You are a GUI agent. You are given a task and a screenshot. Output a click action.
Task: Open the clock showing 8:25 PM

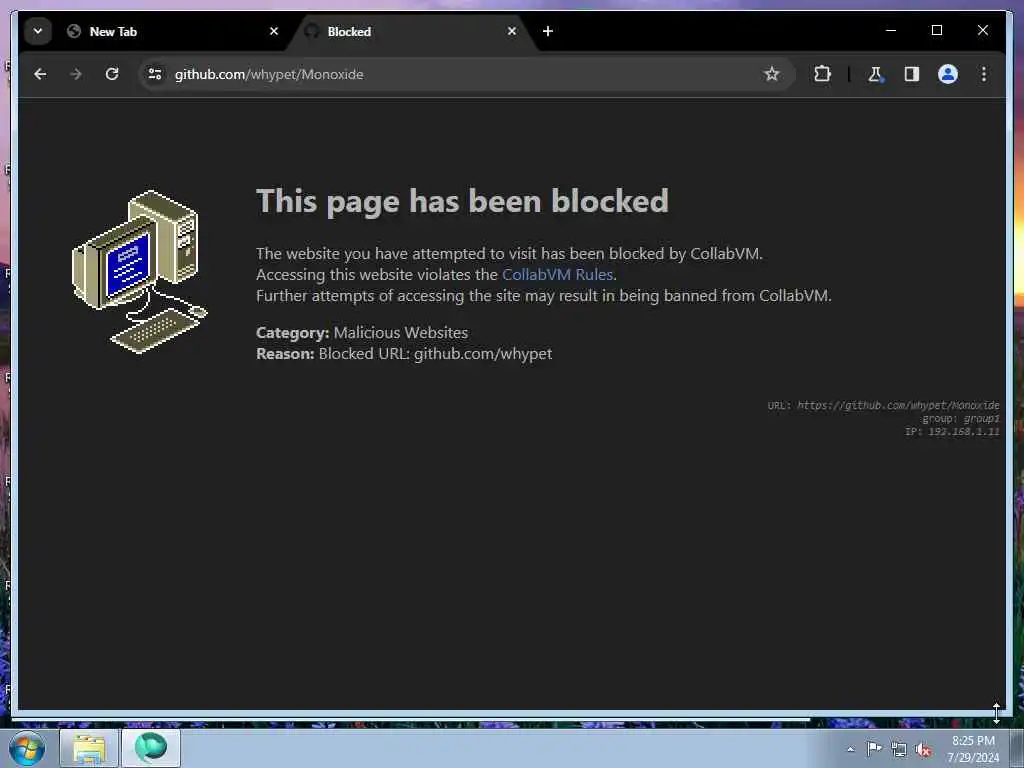[973, 749]
